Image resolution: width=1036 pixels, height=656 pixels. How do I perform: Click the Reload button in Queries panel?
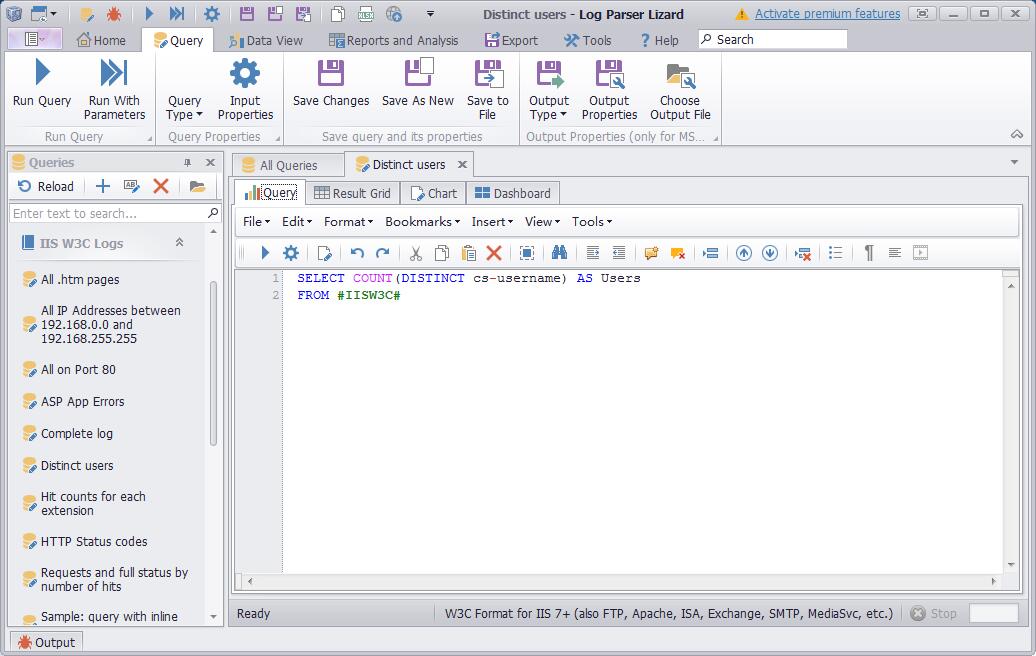[x=46, y=186]
